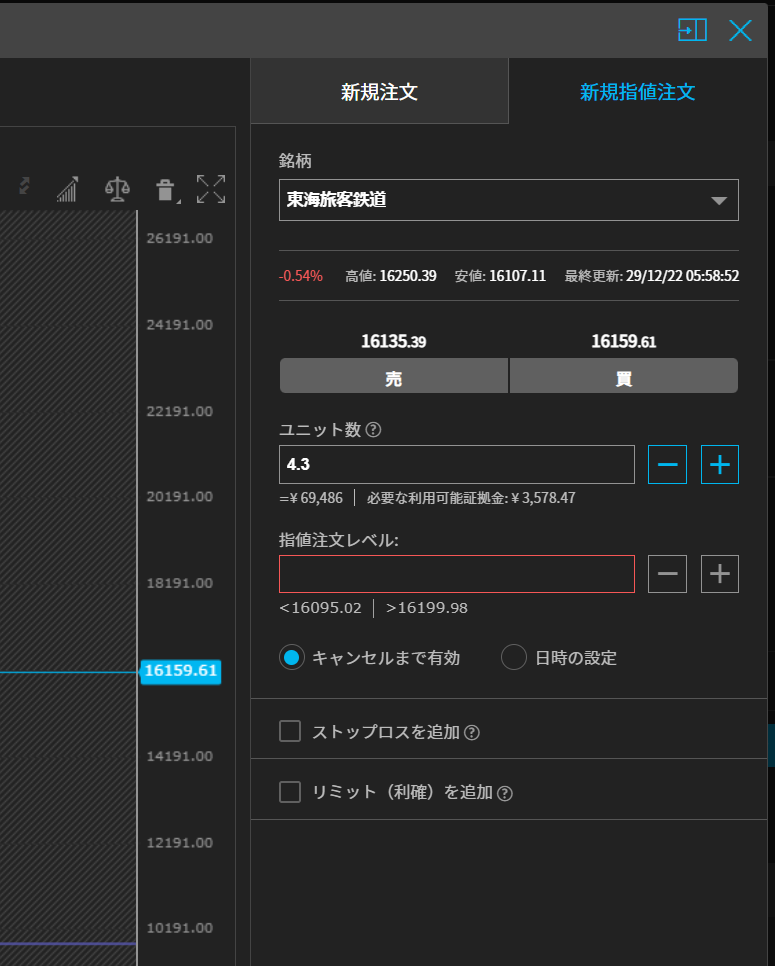Select the キャンセルまで有効 radio option
The width and height of the screenshot is (775, 966).
[x=292, y=658]
